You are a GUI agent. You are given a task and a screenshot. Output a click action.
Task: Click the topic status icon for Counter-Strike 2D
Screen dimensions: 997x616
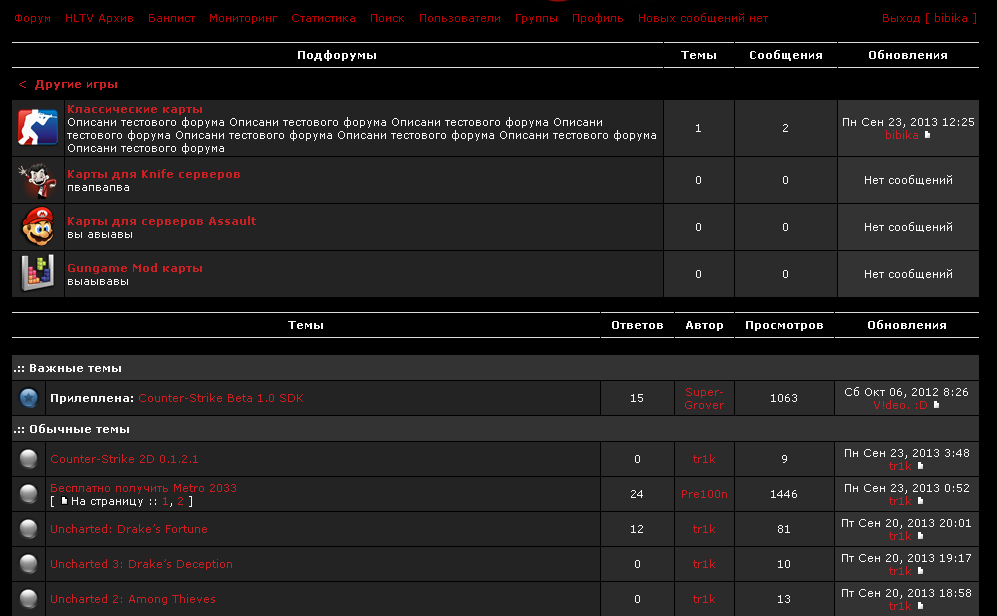[x=29, y=459]
